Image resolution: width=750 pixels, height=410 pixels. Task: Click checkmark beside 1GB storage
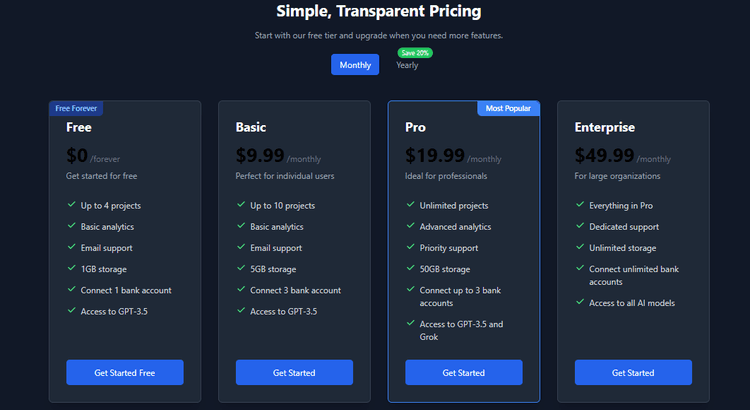(x=72, y=268)
